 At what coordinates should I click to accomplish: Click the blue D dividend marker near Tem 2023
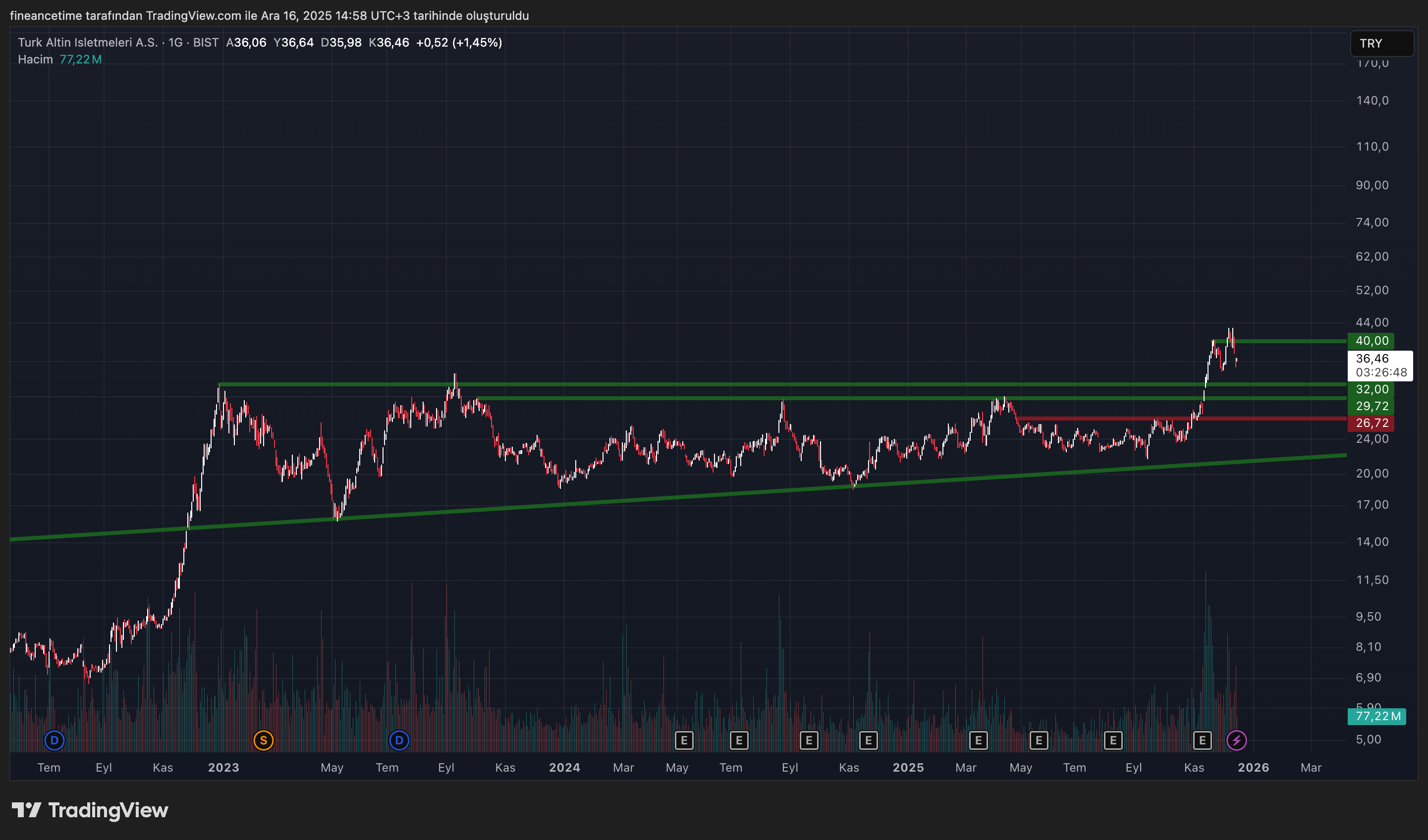point(399,740)
